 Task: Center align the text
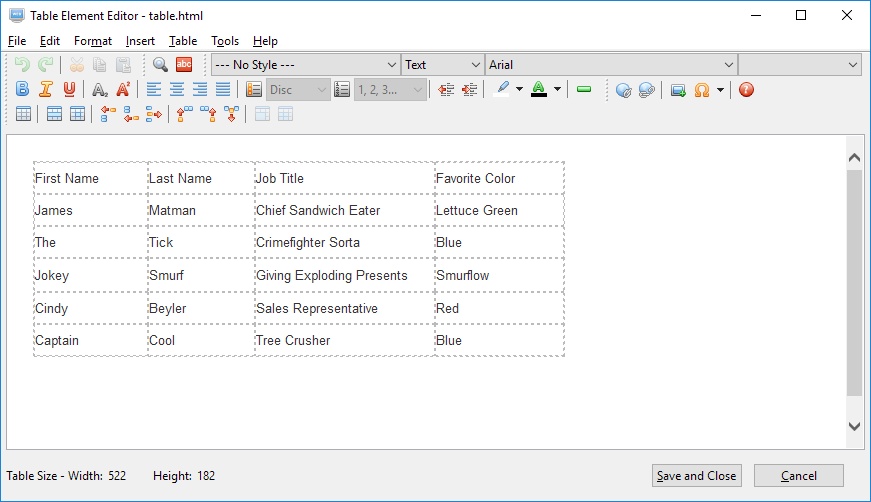[x=177, y=89]
